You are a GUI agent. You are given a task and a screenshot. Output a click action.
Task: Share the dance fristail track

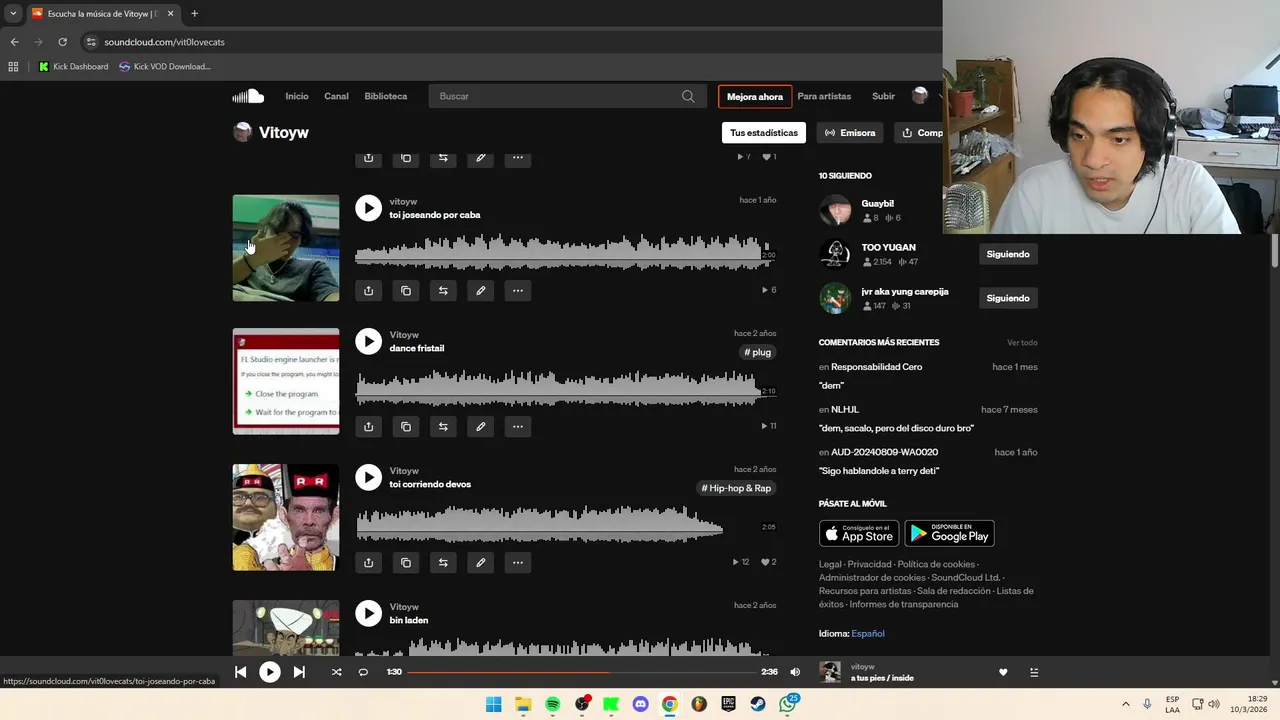368,426
